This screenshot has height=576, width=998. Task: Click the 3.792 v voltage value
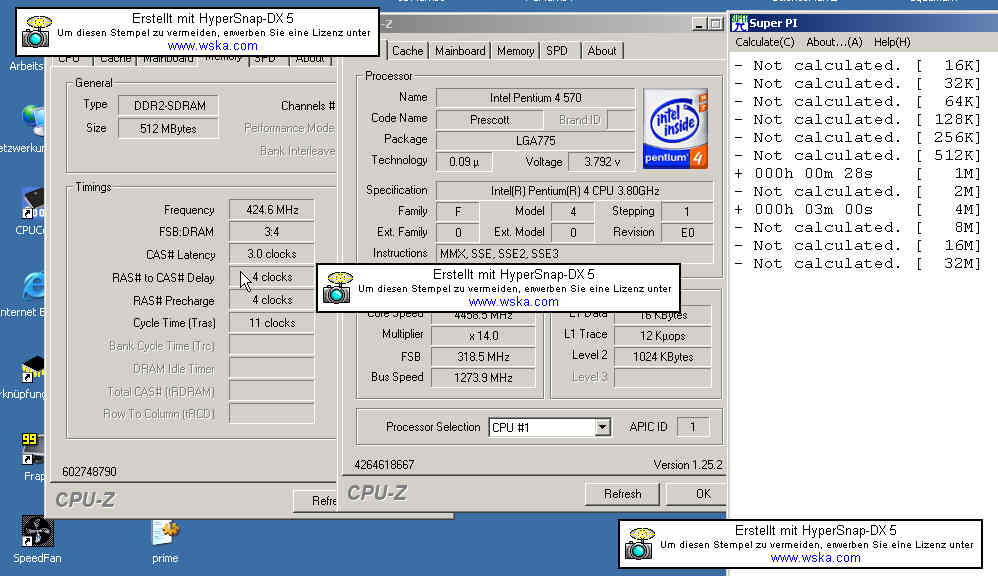coord(601,162)
